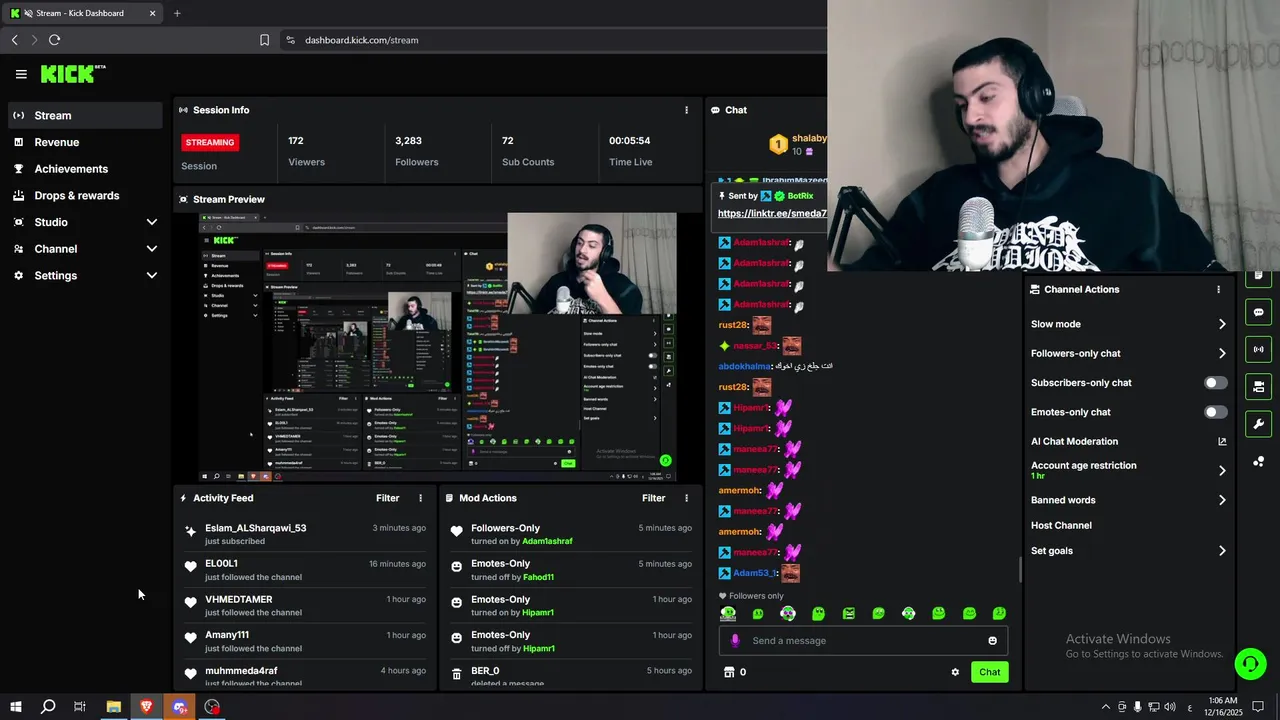
Task: Expand Set goals options
Action: tap(1128, 551)
